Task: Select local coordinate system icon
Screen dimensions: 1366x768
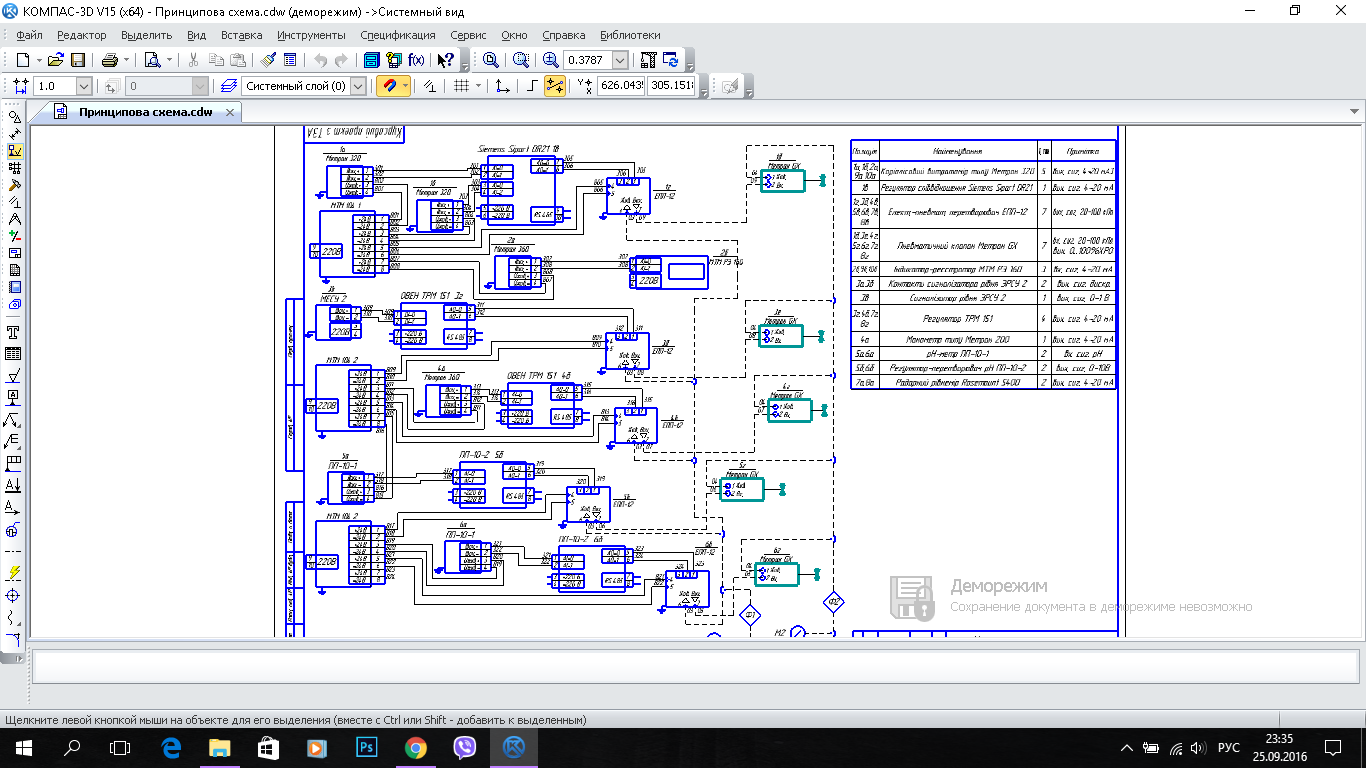Action: tap(502, 86)
